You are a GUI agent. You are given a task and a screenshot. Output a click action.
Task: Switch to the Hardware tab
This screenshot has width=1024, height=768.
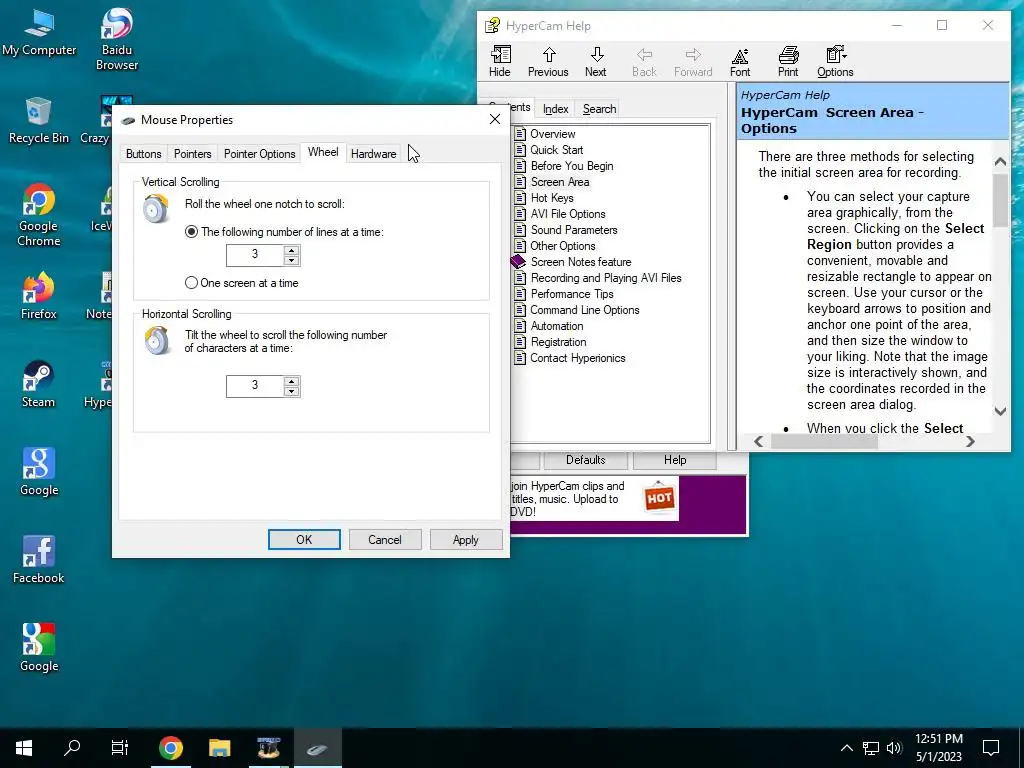[374, 153]
